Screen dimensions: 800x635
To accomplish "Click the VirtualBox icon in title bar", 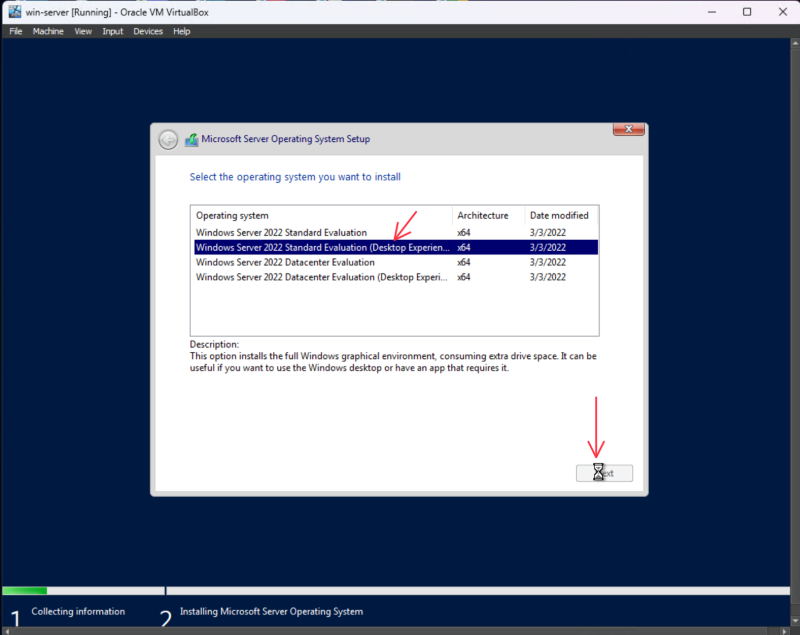I will point(13,12).
